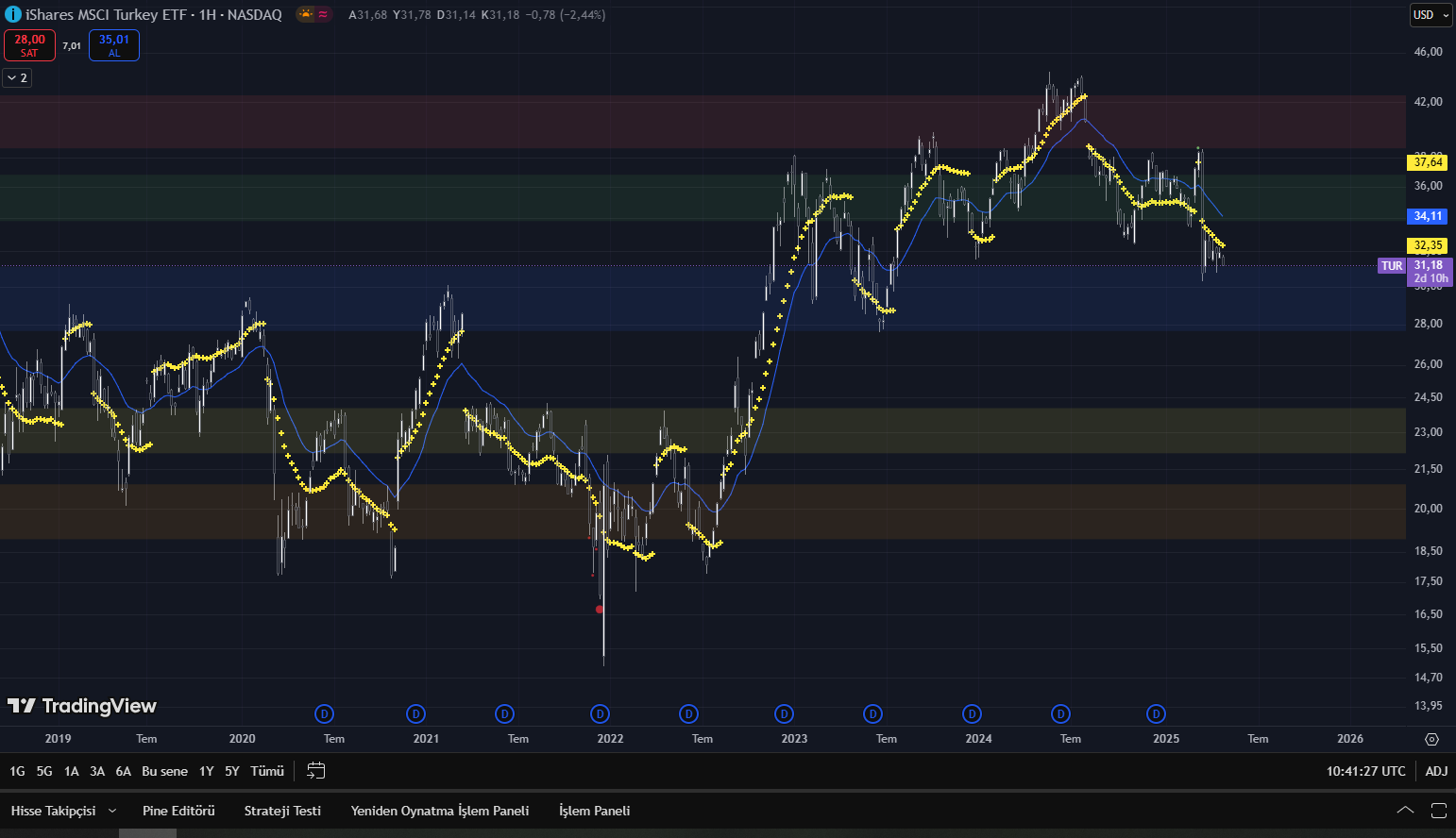This screenshot has height=838, width=1456.
Task: Set range to 5Y
Action: [232, 771]
